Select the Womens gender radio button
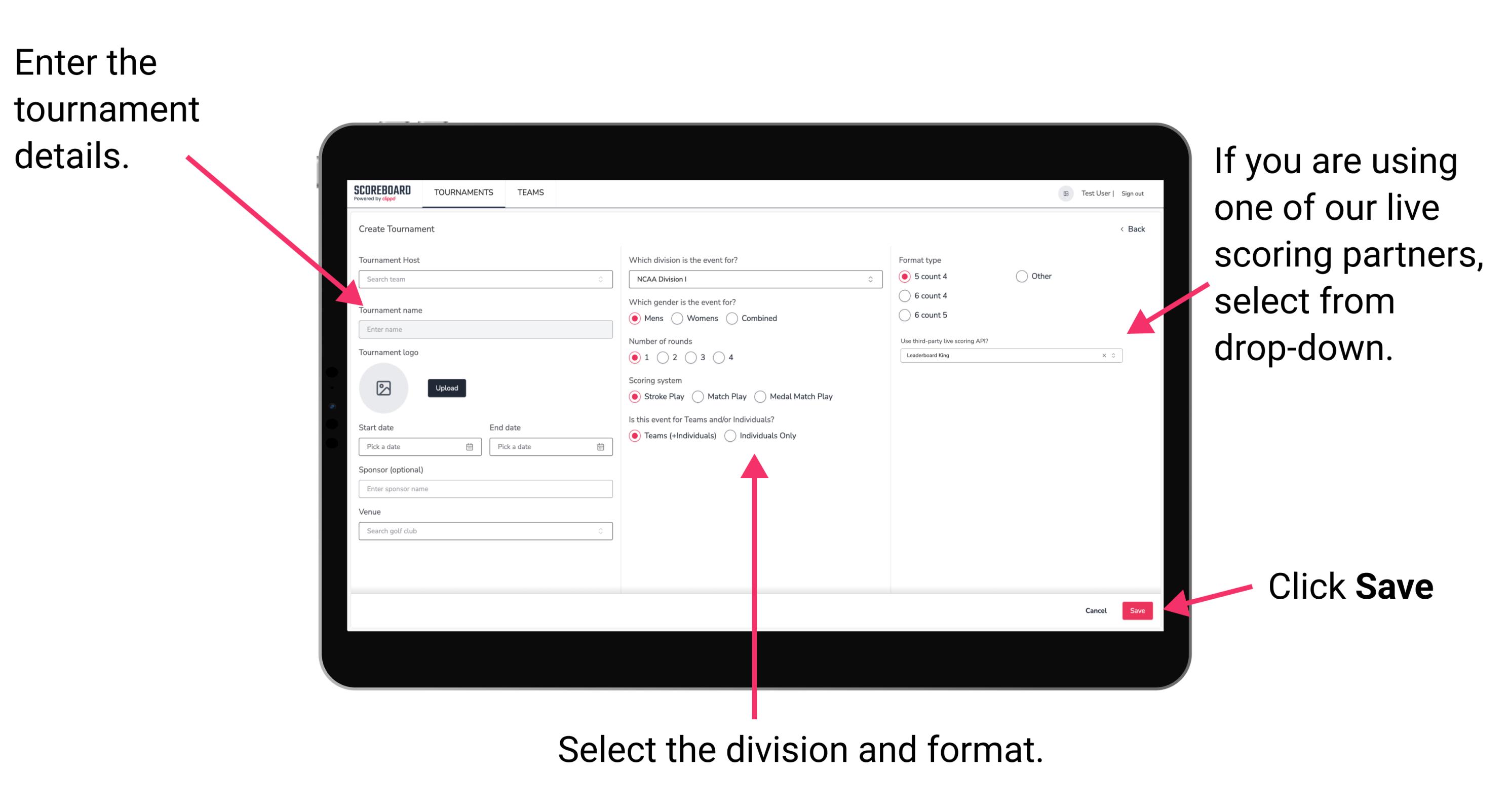 [679, 318]
